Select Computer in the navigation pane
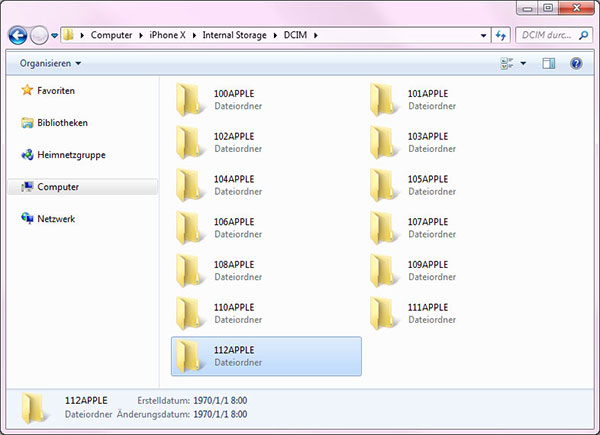Screen dimensions: 600x435 (83, 187)
